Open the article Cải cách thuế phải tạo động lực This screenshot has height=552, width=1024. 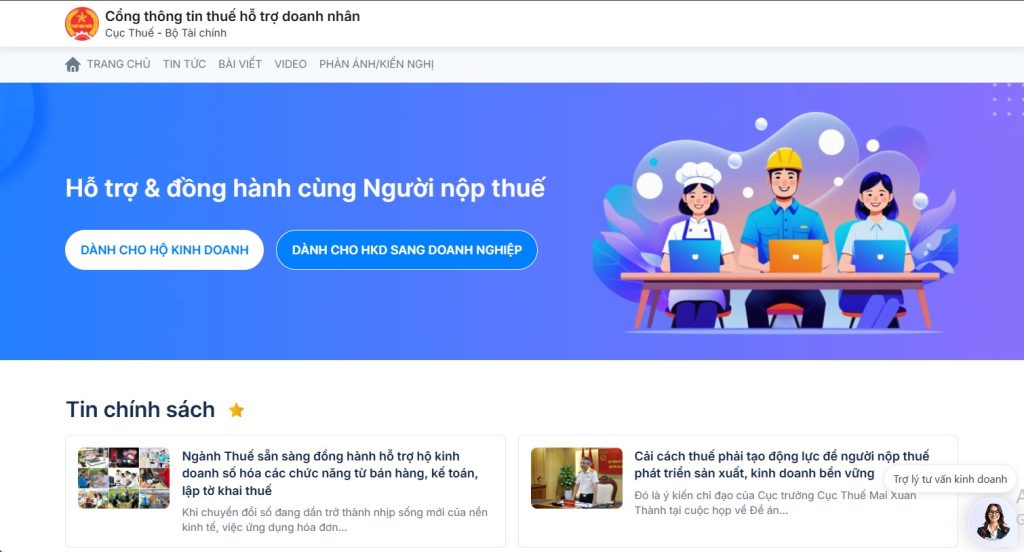(782, 464)
